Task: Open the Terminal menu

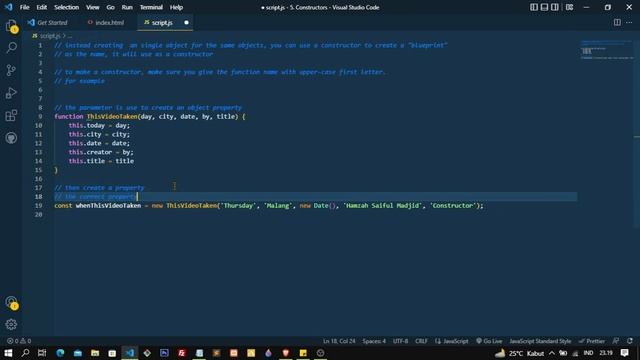Action: point(151,7)
